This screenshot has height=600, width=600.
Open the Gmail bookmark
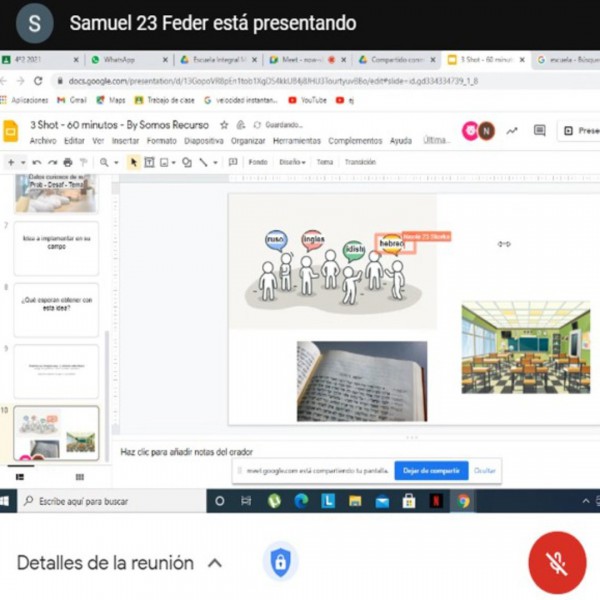(72, 100)
